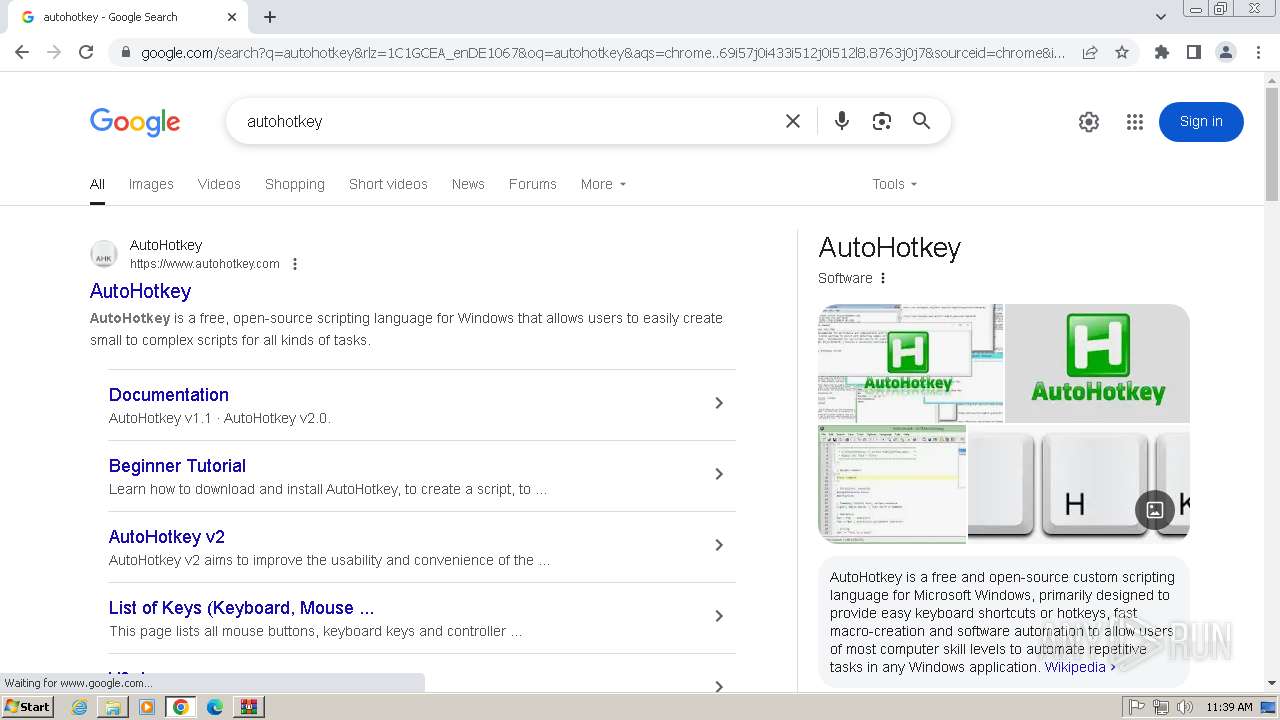This screenshot has height=720, width=1280.
Task: Open the Beginner Tutorial sitelink
Action: [x=177, y=465]
